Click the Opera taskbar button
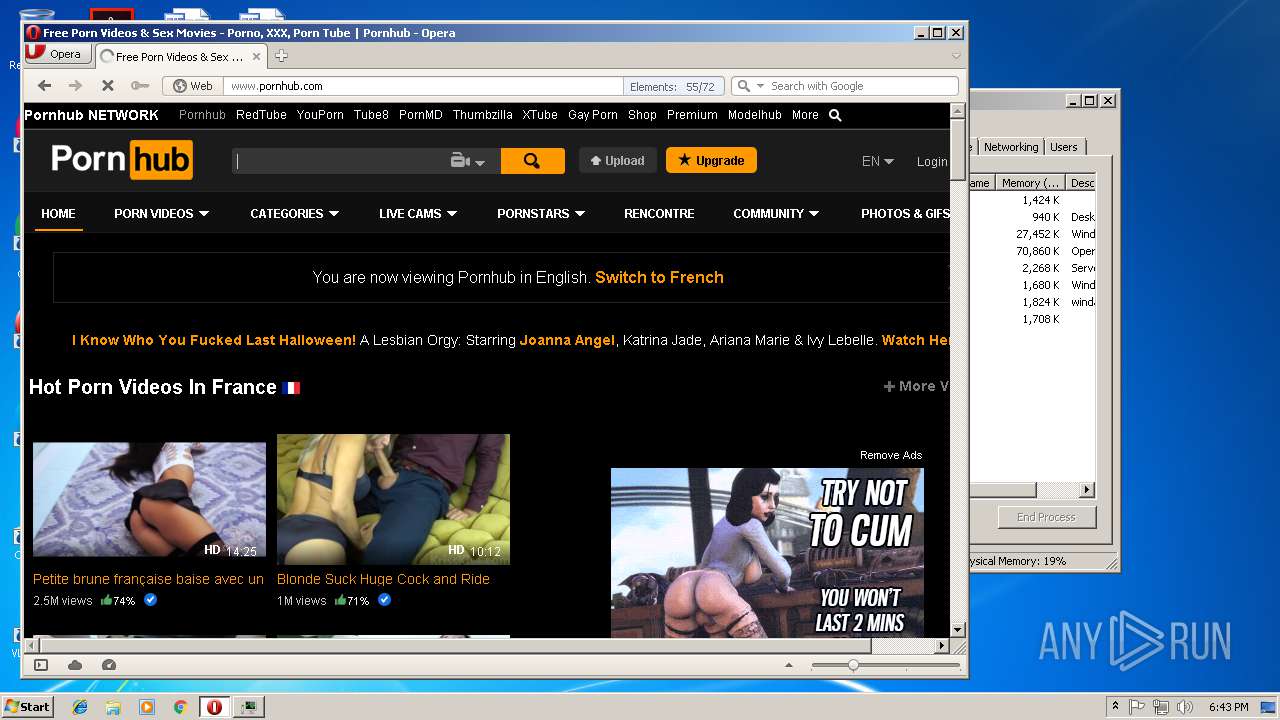The image size is (1280, 720). [x=214, y=707]
